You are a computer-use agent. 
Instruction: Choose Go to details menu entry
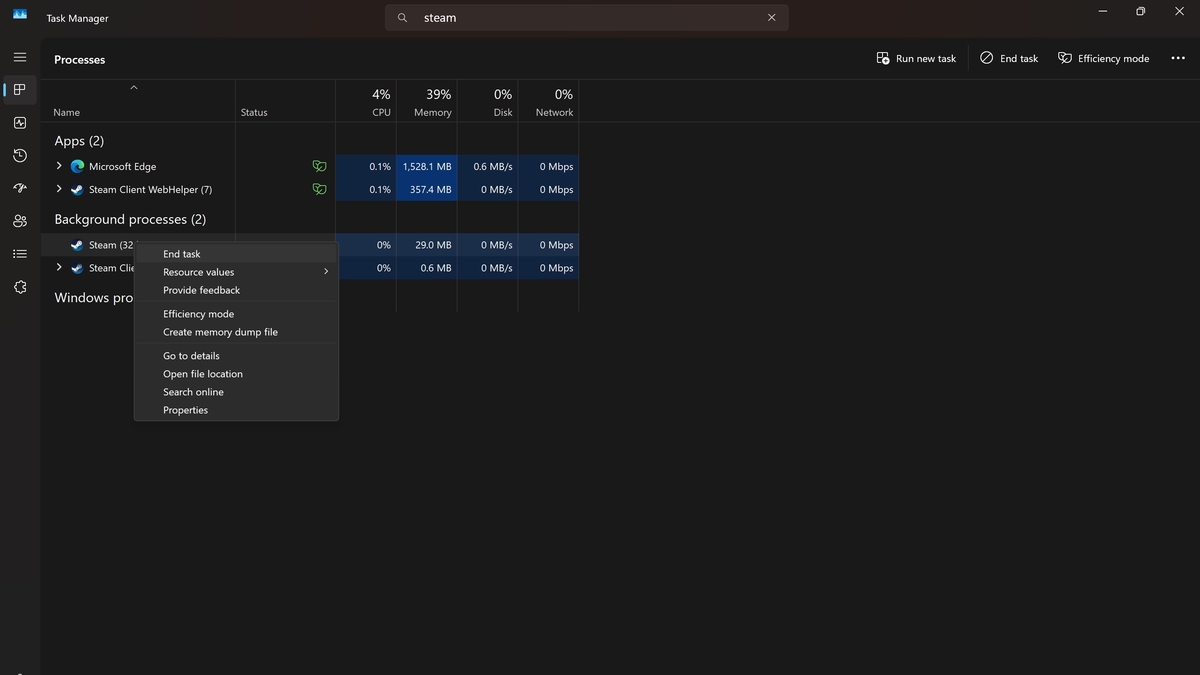236,356
